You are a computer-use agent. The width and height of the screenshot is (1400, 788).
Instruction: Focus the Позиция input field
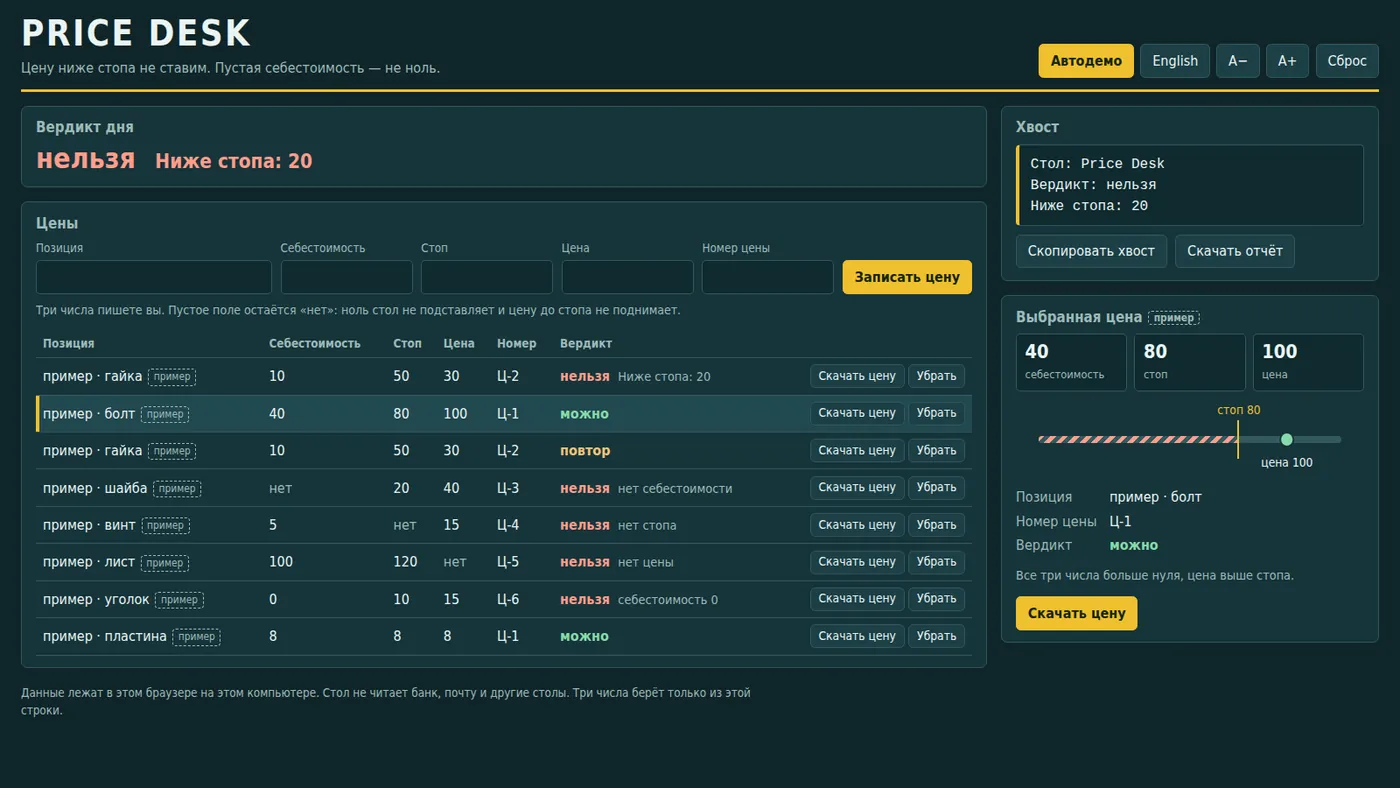click(154, 277)
